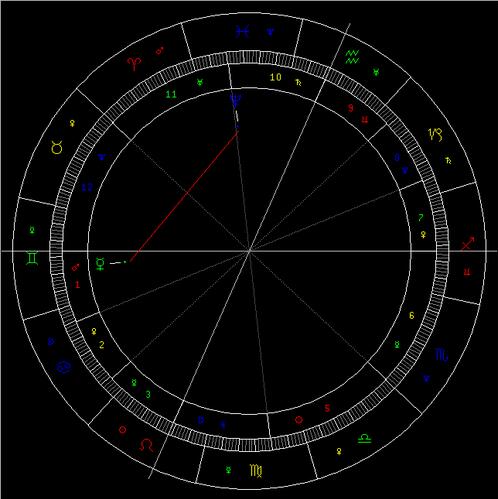The height and width of the screenshot is (499, 498).
Task: Select the red Sun glyph near house 5
Action: 299,420
